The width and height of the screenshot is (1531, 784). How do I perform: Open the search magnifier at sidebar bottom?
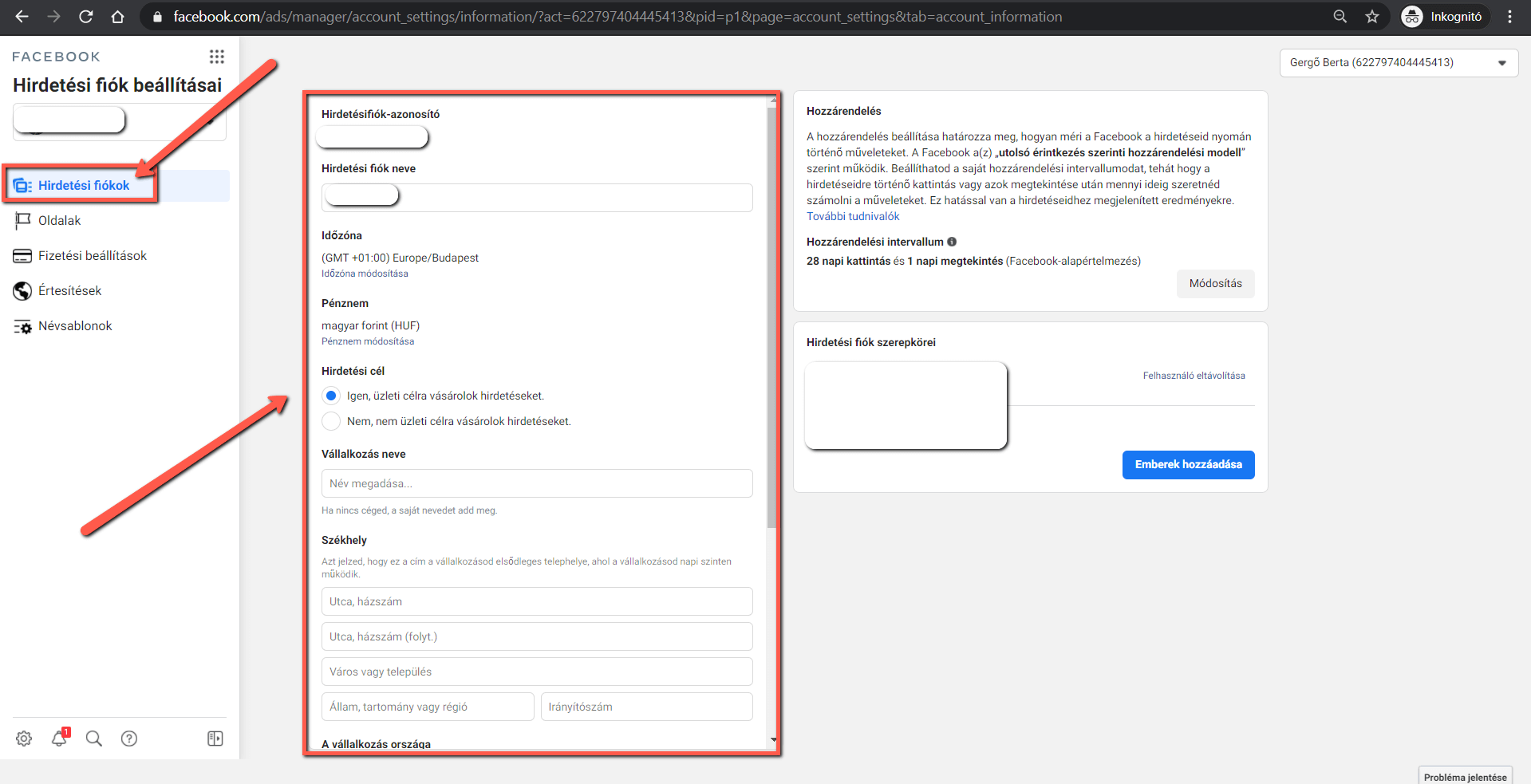coord(94,739)
